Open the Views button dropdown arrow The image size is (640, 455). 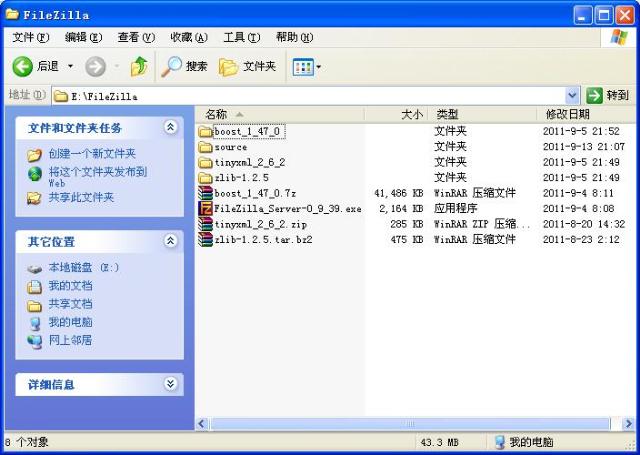[x=318, y=67]
